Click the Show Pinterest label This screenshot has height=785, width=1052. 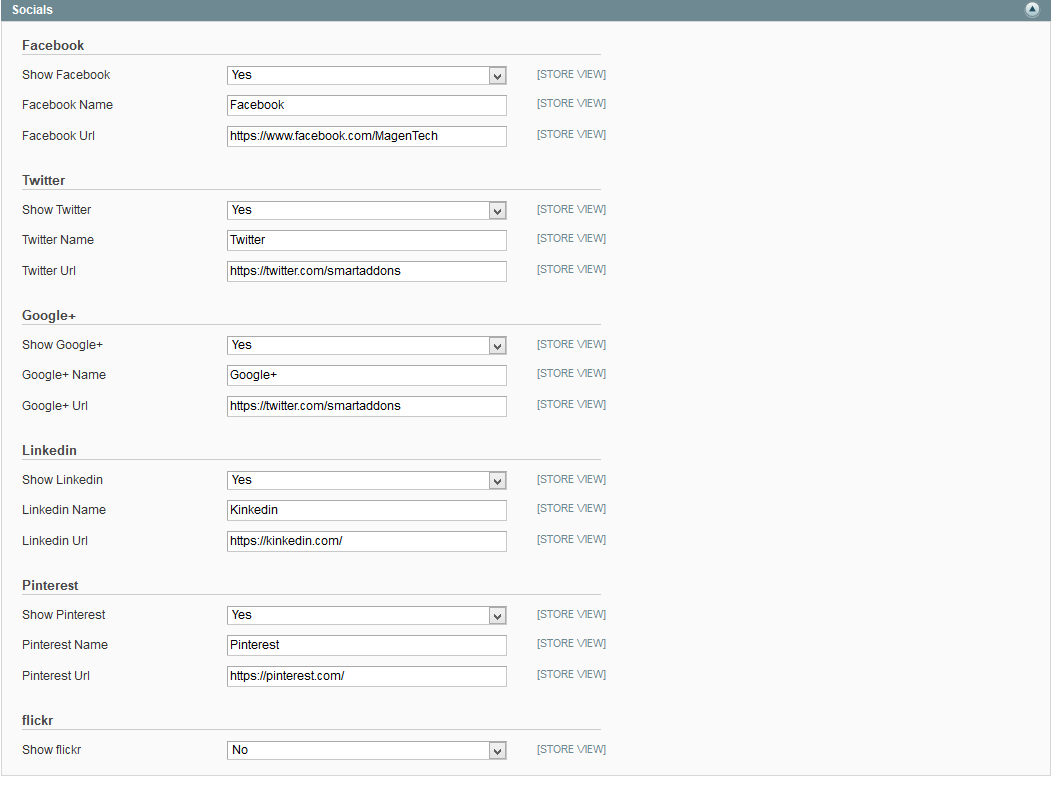tap(64, 614)
